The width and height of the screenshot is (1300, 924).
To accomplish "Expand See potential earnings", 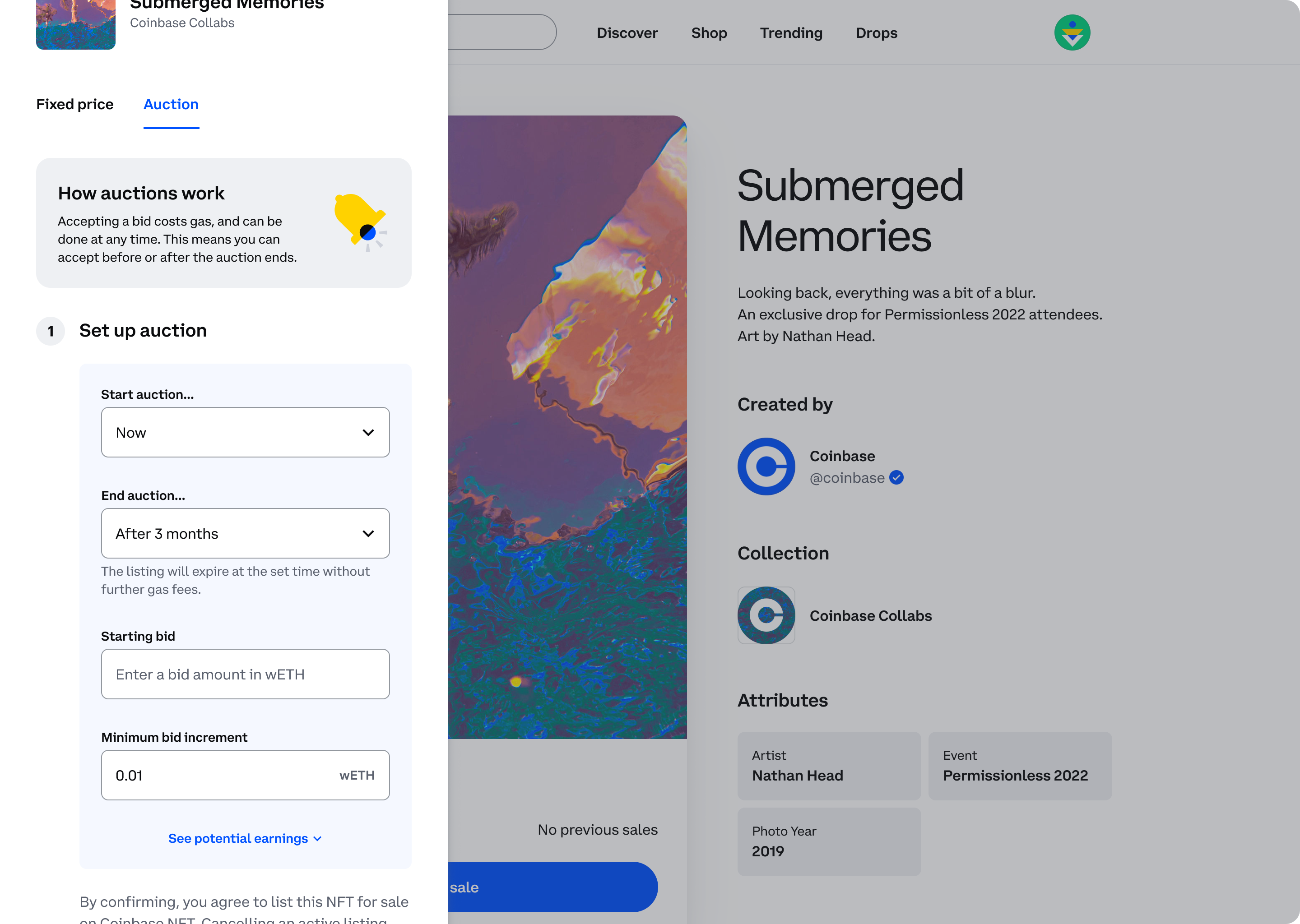I will [x=245, y=839].
